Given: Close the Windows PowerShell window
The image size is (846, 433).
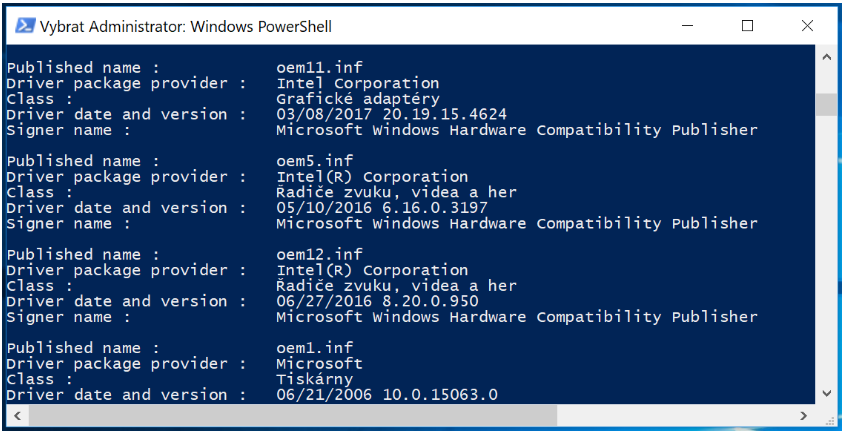Looking at the screenshot, I should [807, 26].
